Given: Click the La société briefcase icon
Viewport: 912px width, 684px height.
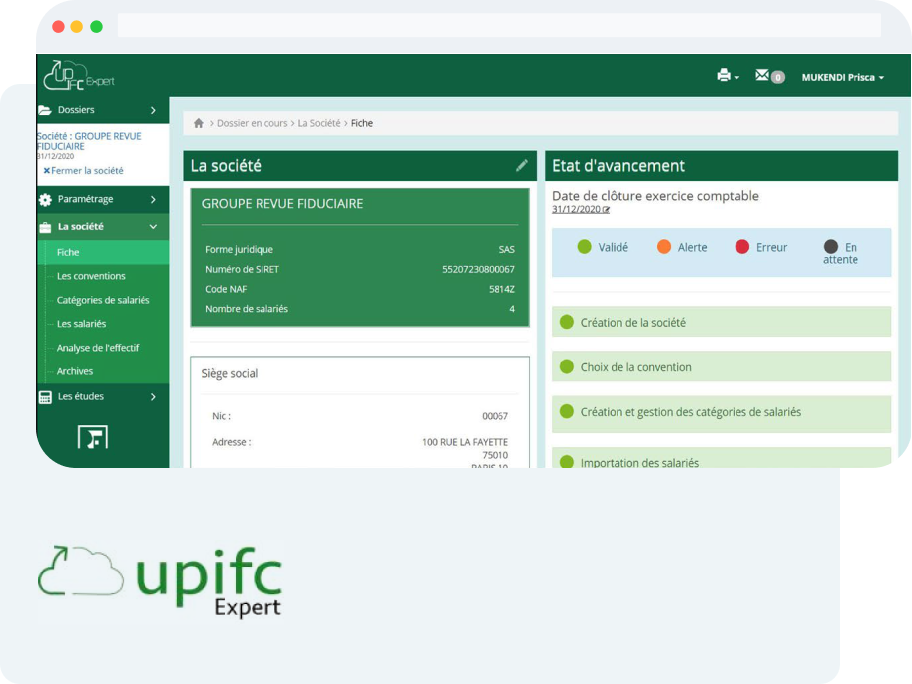Looking at the screenshot, I should pyautogui.click(x=45, y=227).
